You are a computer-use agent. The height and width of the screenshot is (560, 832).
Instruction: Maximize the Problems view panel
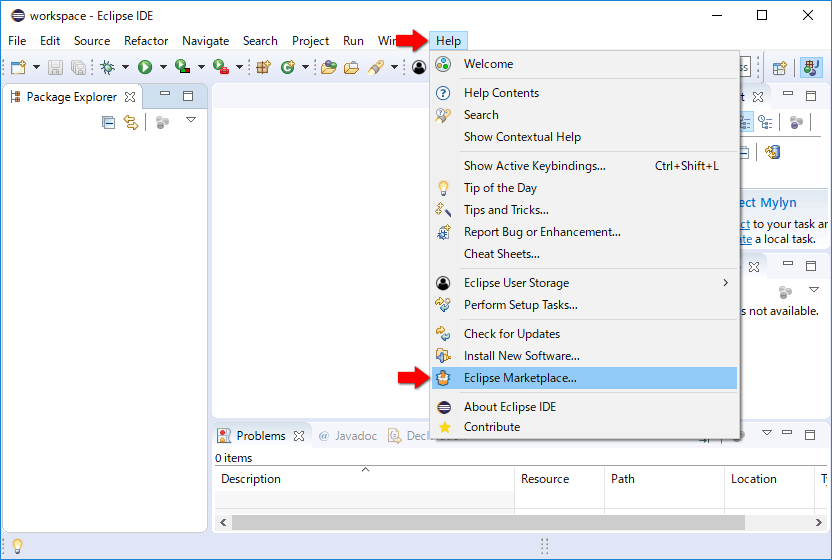tap(810, 435)
